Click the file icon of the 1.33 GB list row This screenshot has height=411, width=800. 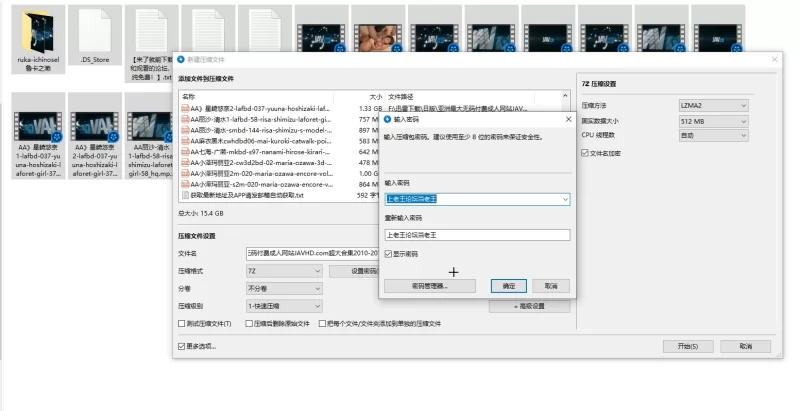pos(185,109)
